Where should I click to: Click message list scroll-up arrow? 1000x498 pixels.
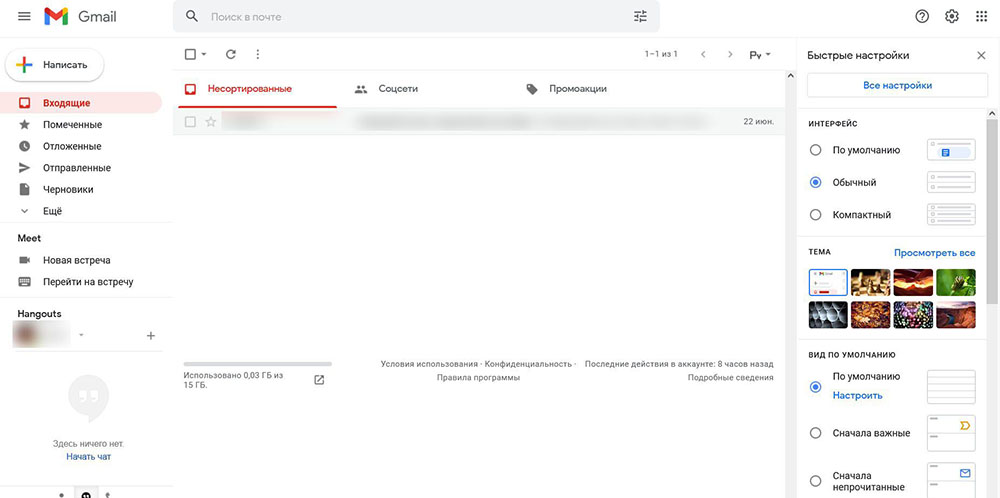(791, 76)
